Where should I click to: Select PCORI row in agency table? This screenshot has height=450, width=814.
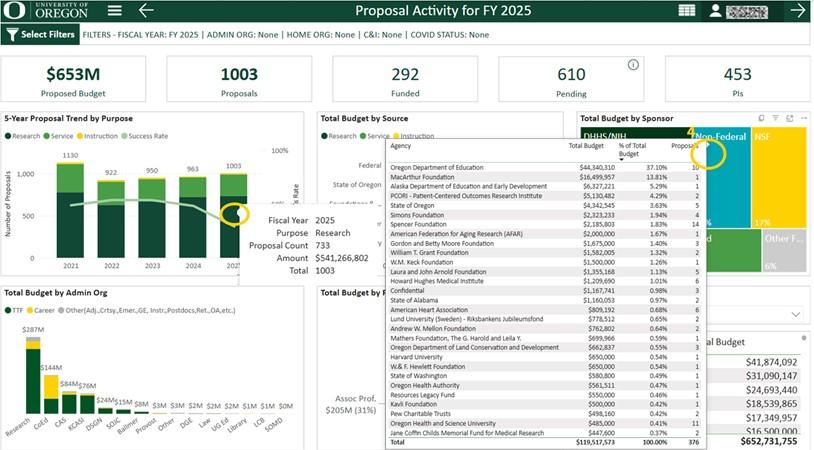pyautogui.click(x=544, y=196)
